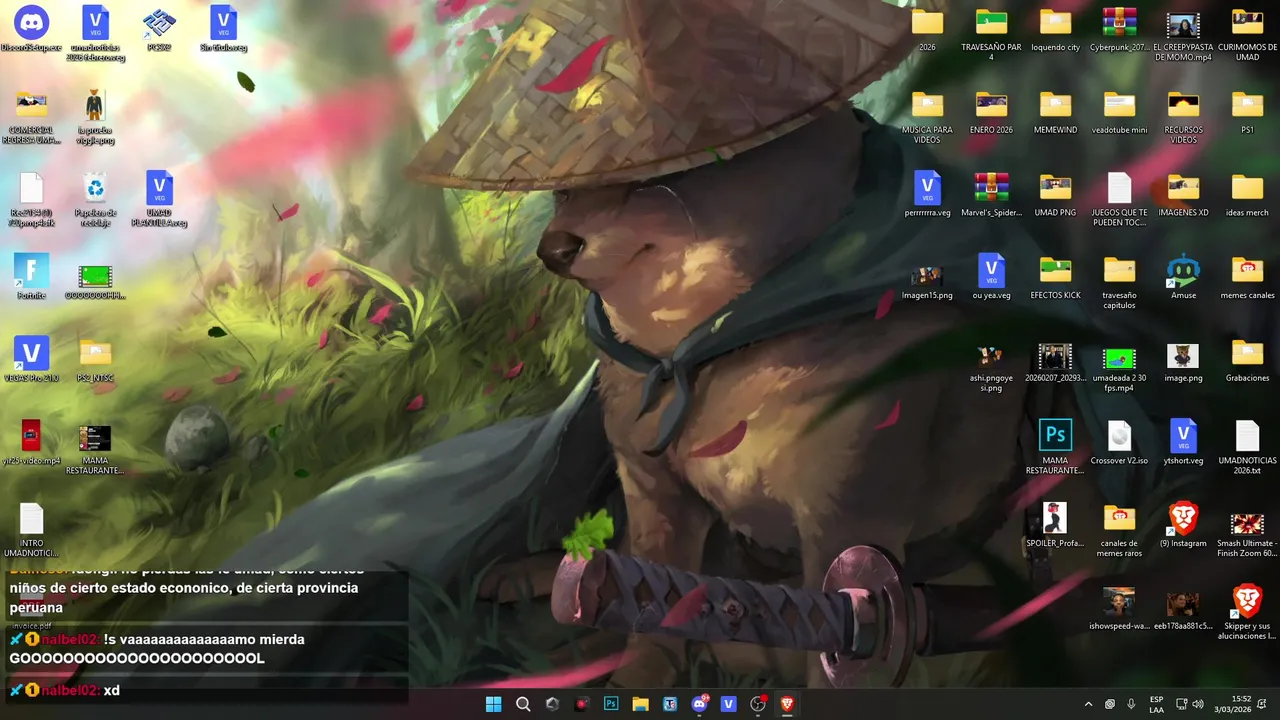
Task: Show hidden system tray icons
Action: point(1089,704)
